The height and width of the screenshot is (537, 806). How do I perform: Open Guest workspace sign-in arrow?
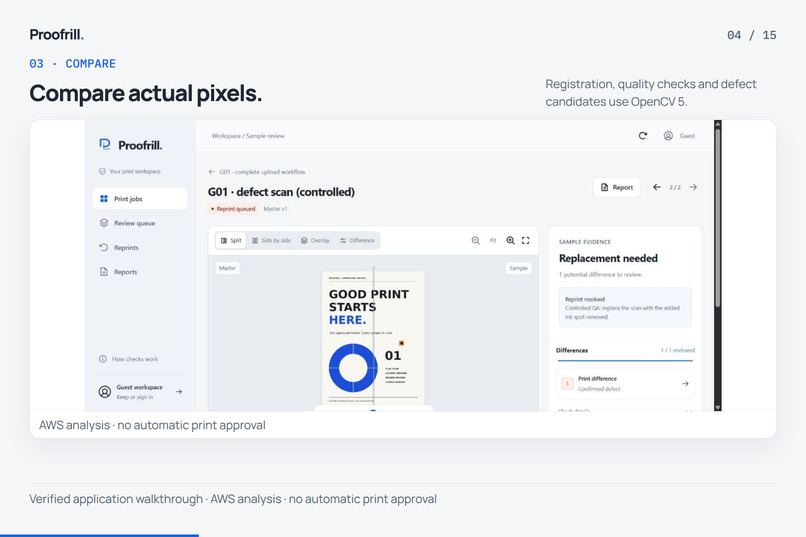point(179,392)
